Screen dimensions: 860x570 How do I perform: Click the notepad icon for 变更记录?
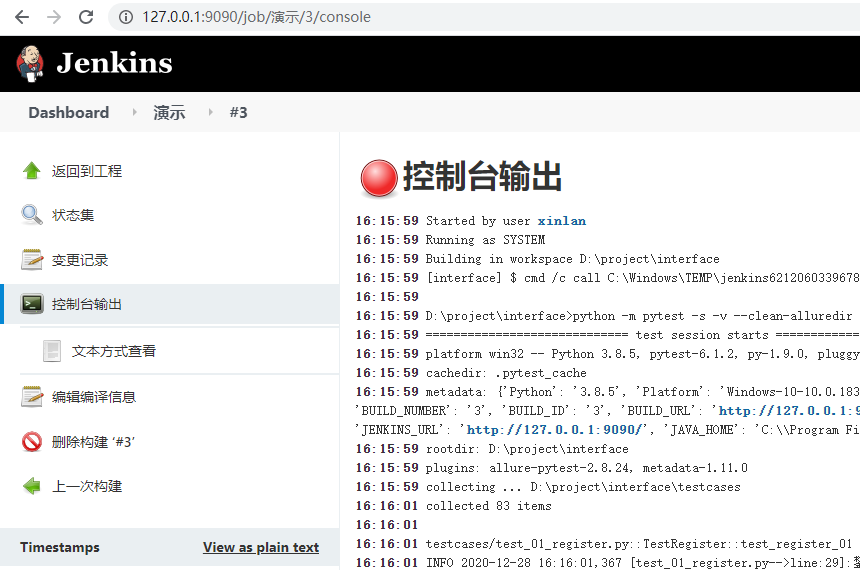pyautogui.click(x=32, y=259)
